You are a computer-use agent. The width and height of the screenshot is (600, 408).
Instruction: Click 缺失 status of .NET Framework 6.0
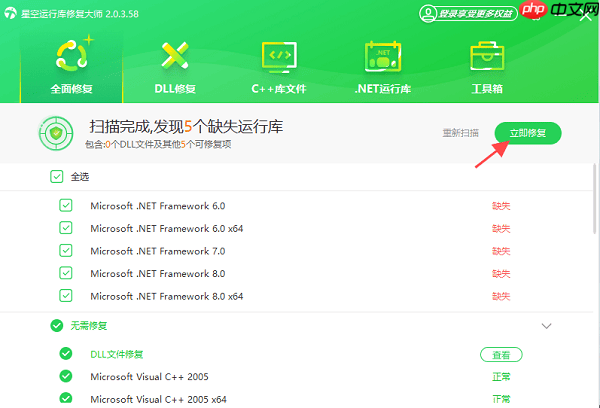(x=501, y=206)
